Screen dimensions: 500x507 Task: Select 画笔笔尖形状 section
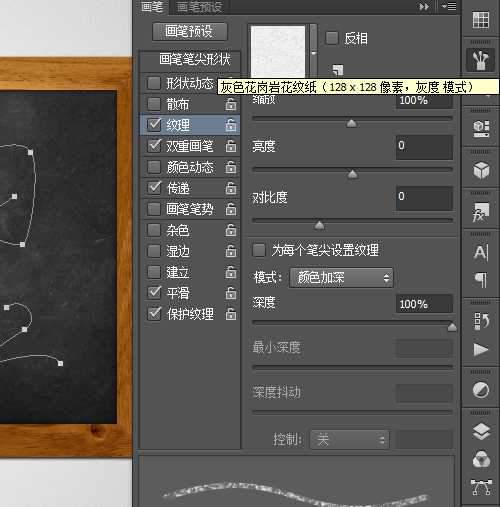pyautogui.click(x=194, y=60)
